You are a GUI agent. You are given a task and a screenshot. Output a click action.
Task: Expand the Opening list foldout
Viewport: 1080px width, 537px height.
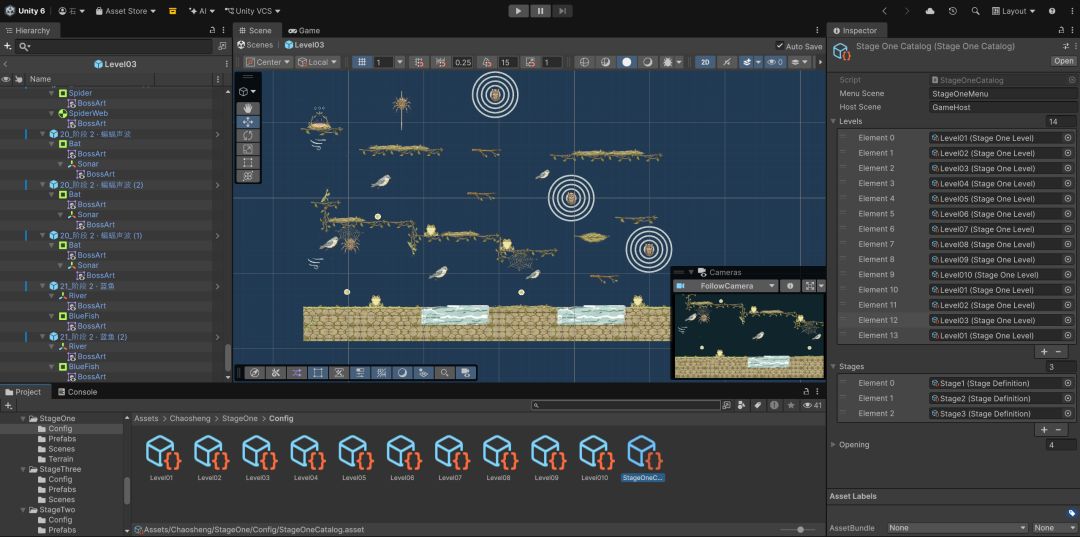pyautogui.click(x=833, y=445)
